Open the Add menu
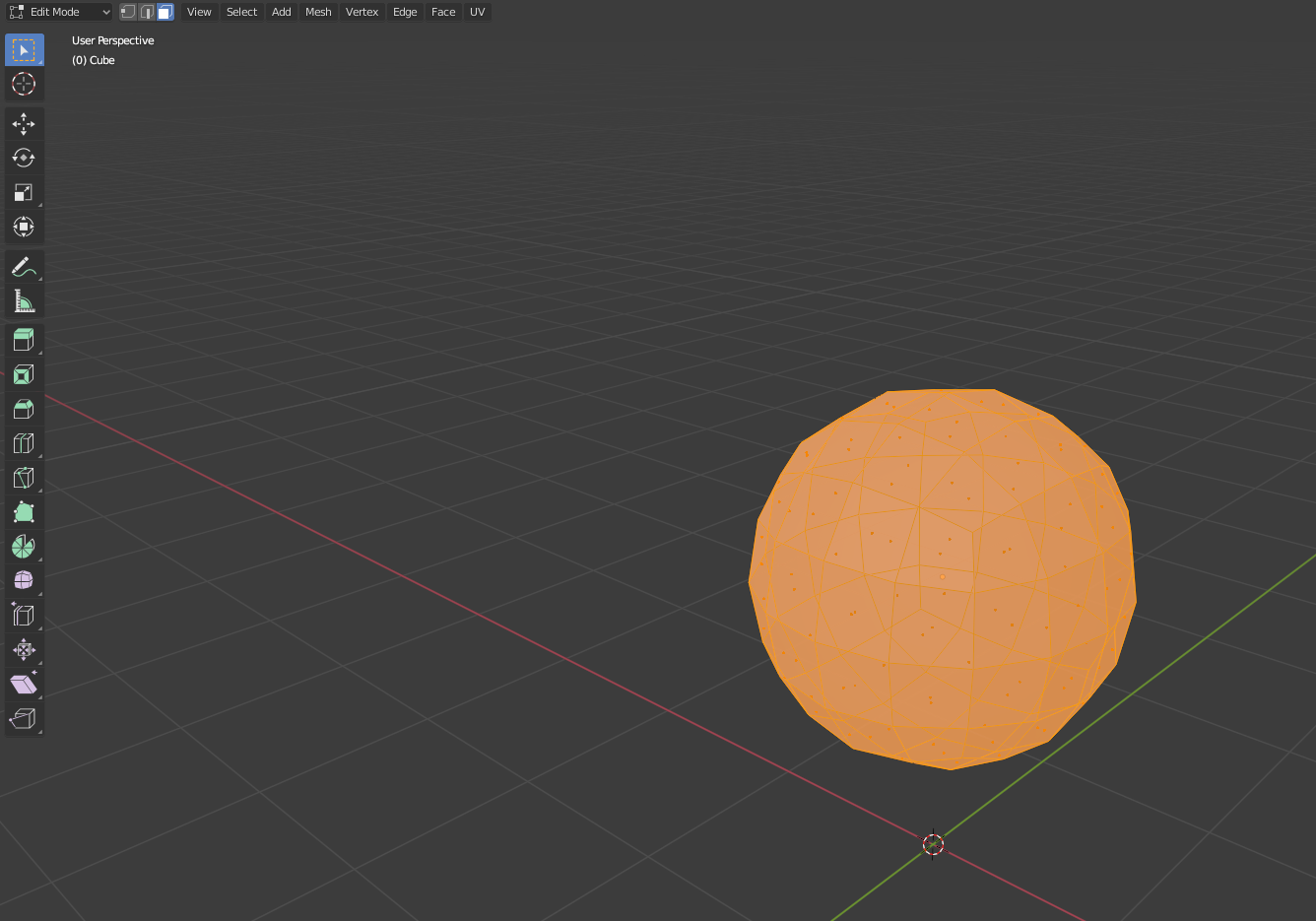 [282, 12]
